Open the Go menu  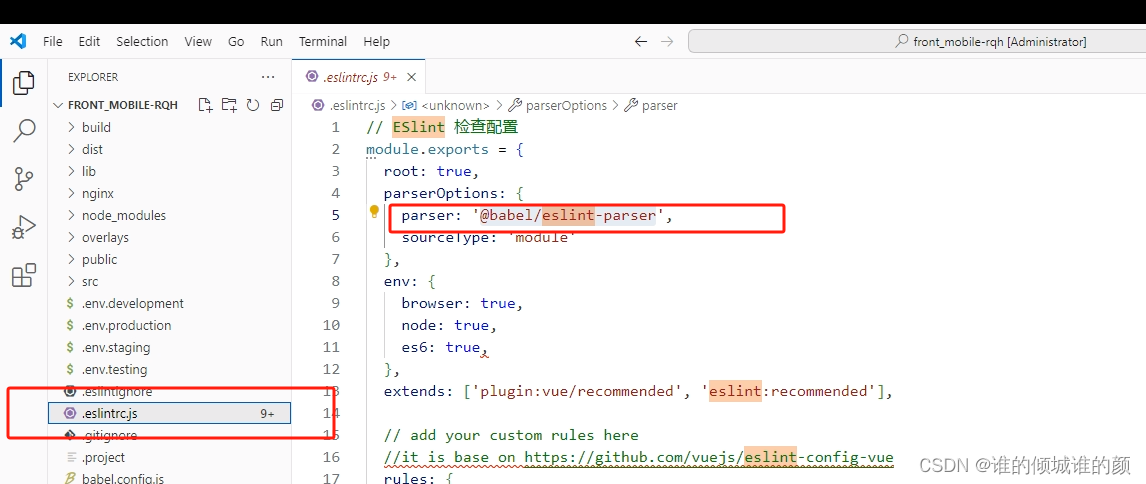[236, 42]
